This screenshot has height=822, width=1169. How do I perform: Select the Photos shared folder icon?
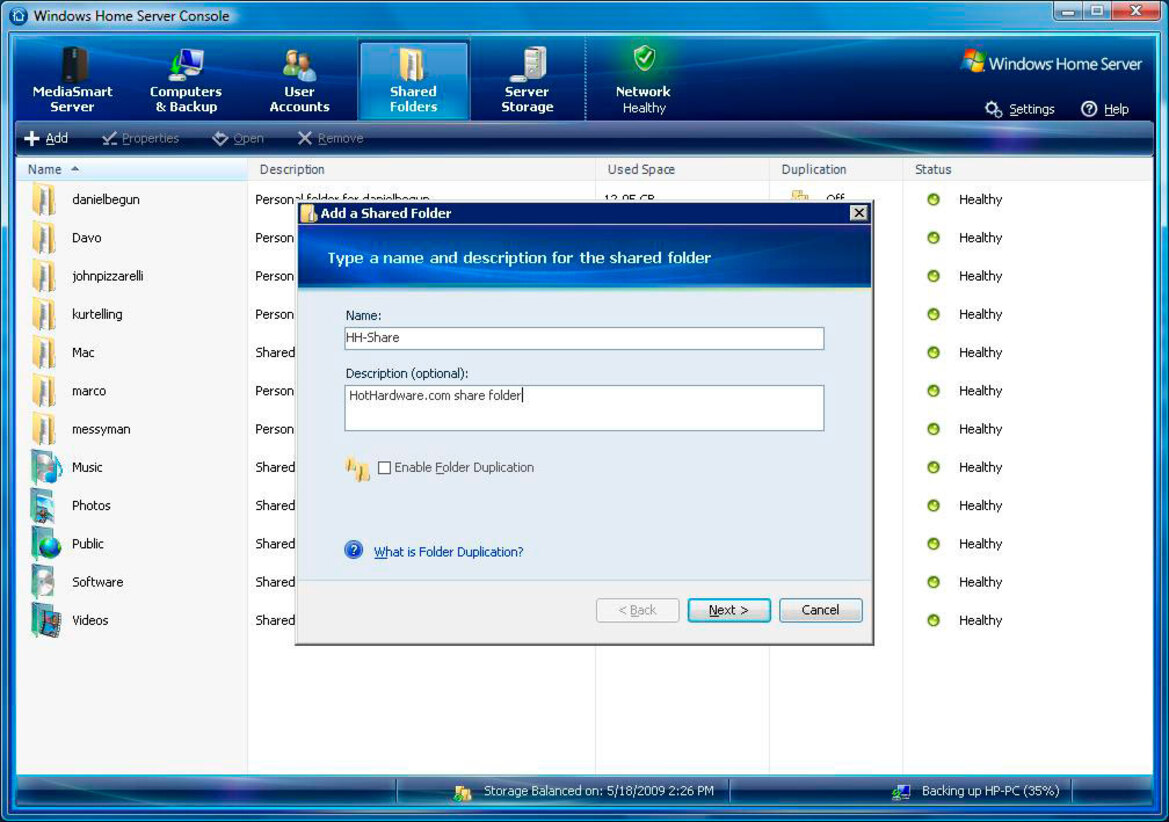pos(44,505)
